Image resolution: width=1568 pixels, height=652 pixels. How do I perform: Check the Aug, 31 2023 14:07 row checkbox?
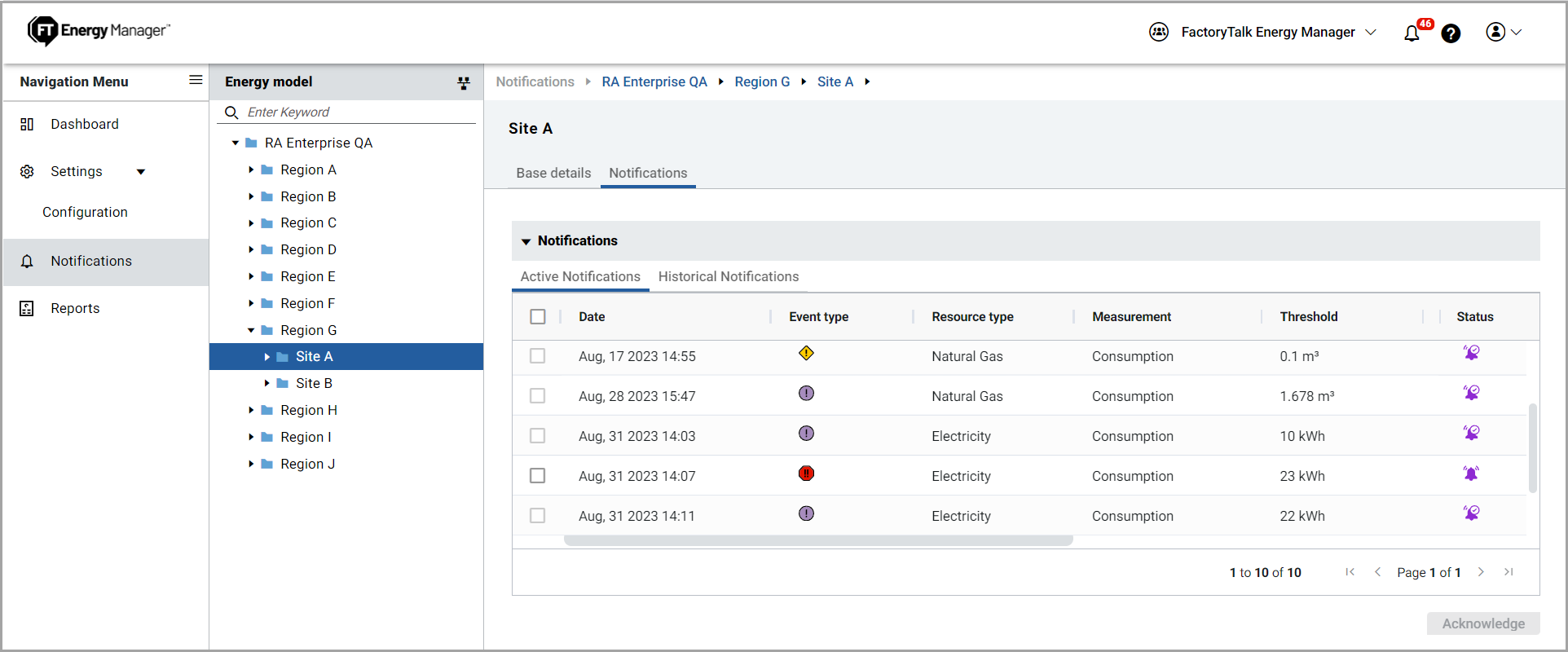tap(538, 476)
